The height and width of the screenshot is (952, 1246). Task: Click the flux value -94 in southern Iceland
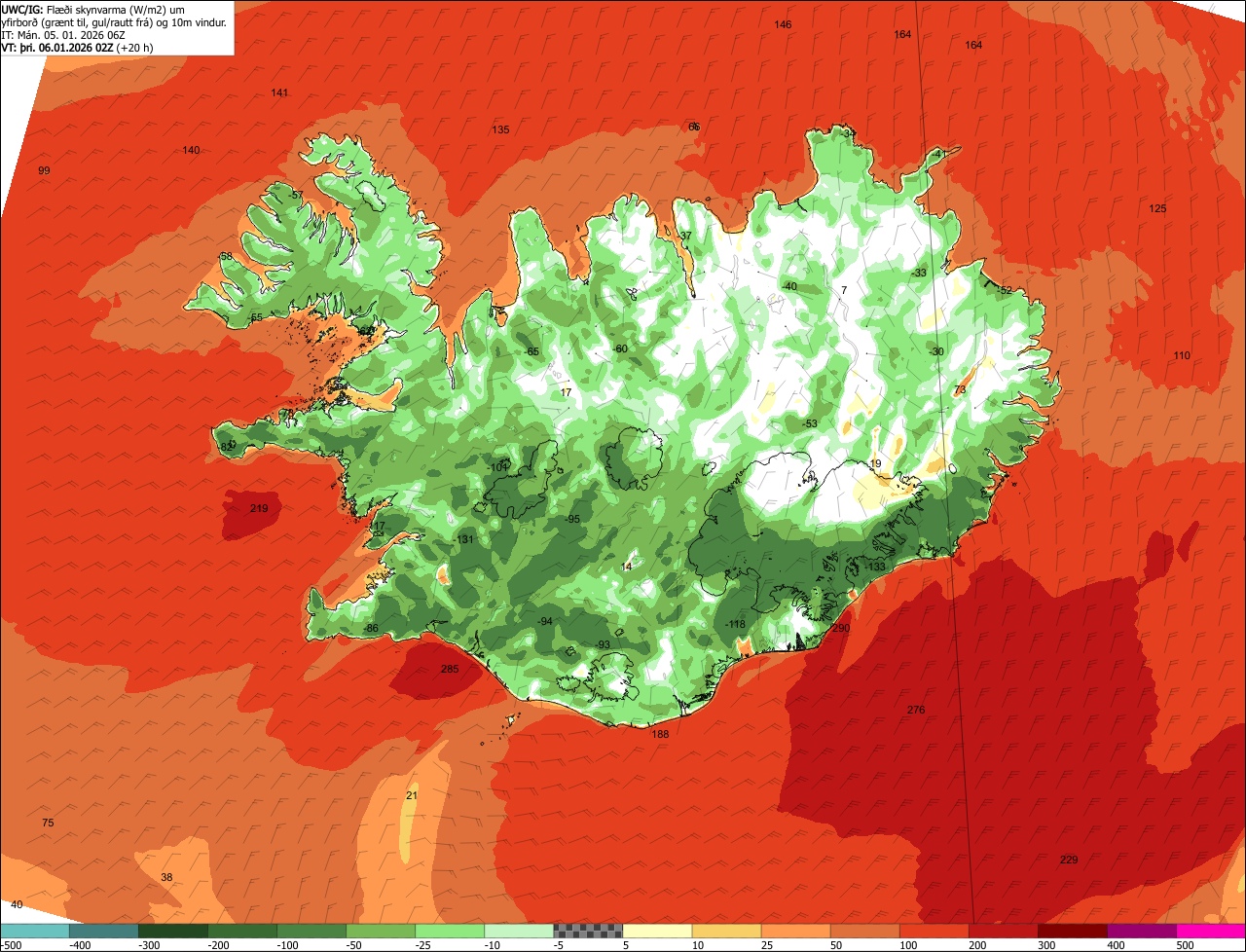coord(545,621)
